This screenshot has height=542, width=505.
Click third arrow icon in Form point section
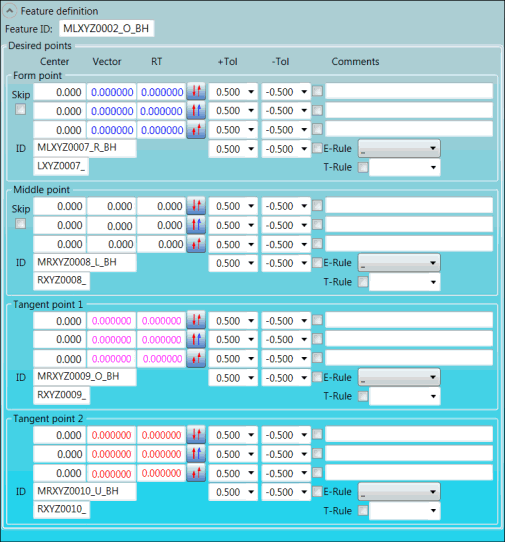[196, 130]
